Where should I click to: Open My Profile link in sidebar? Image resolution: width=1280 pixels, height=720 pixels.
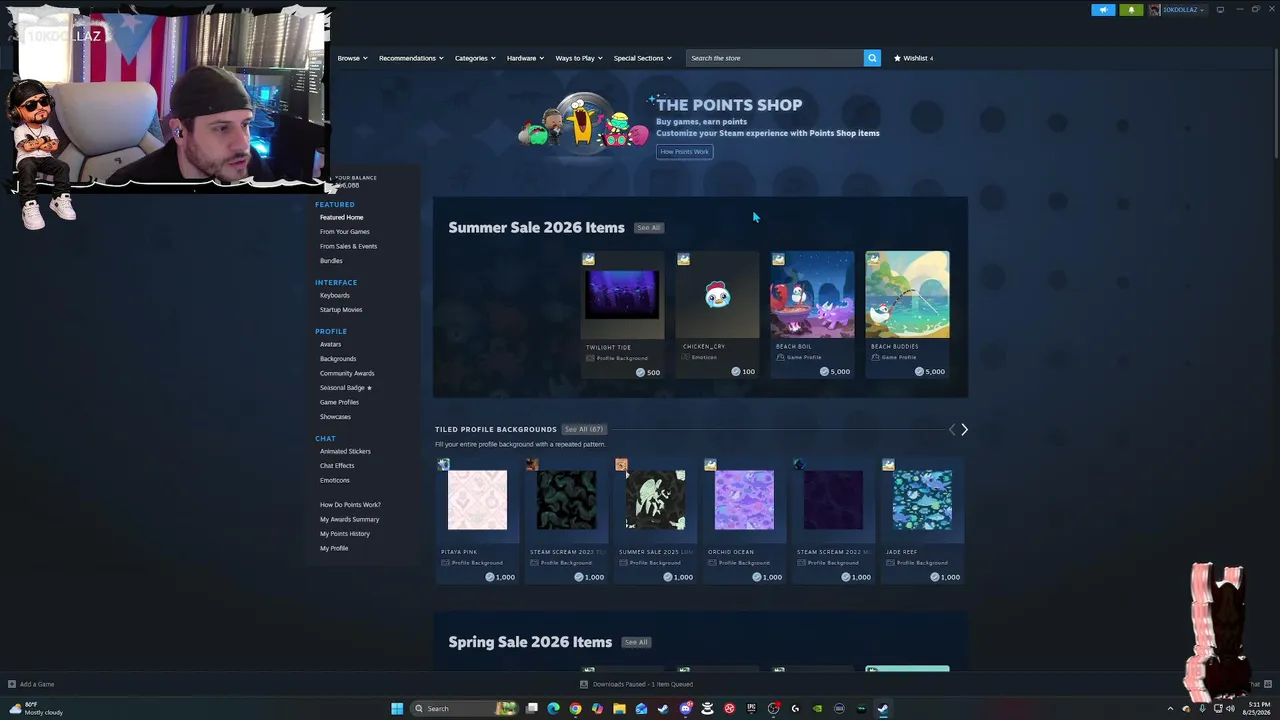click(334, 549)
